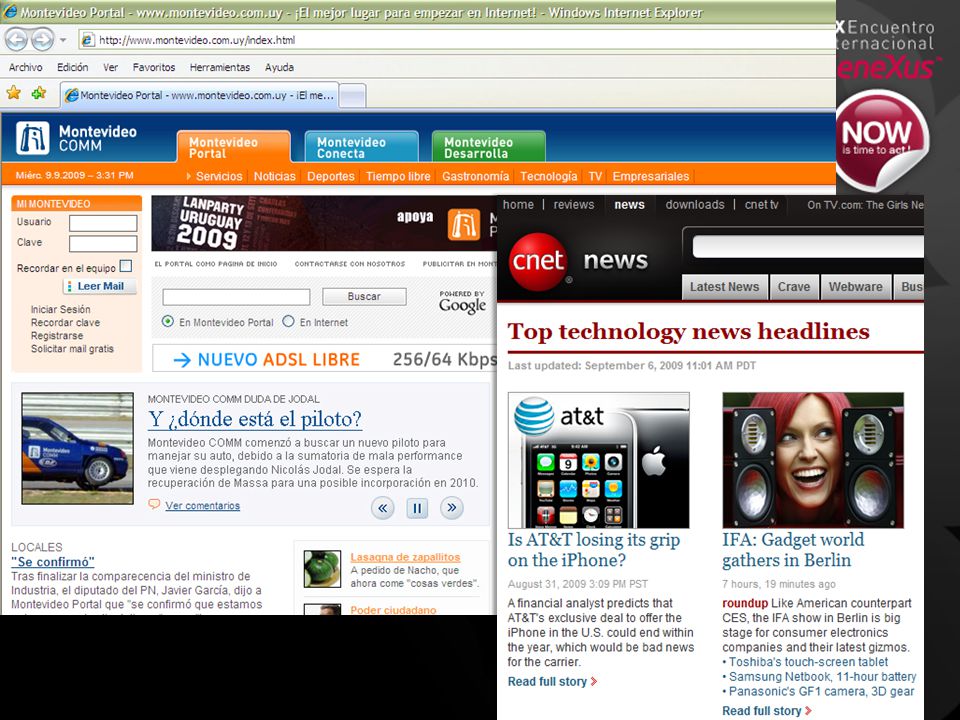Click the Ver comentarios link
This screenshot has height=720, width=960.
[x=203, y=506]
